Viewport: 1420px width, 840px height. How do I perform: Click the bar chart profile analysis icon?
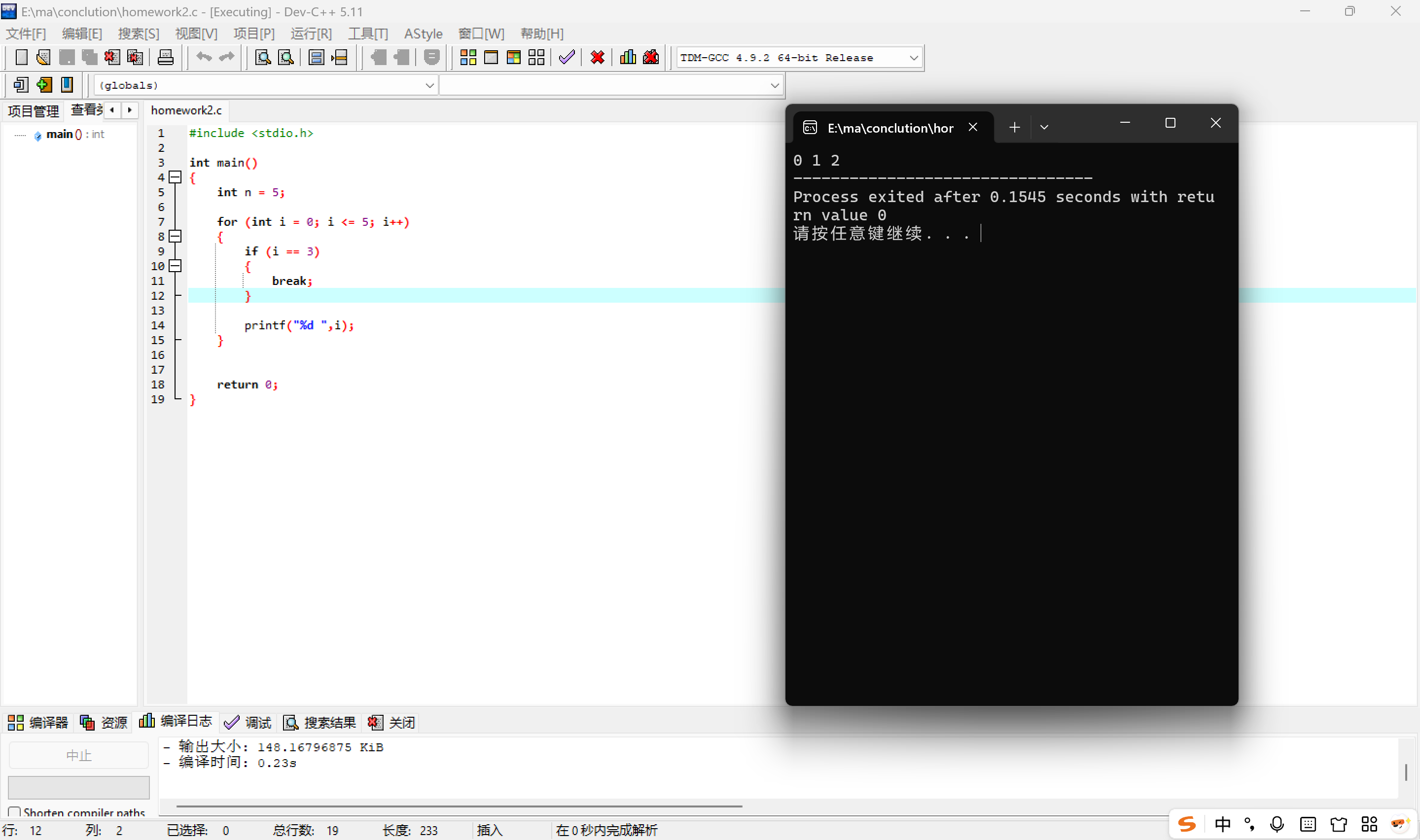click(628, 57)
